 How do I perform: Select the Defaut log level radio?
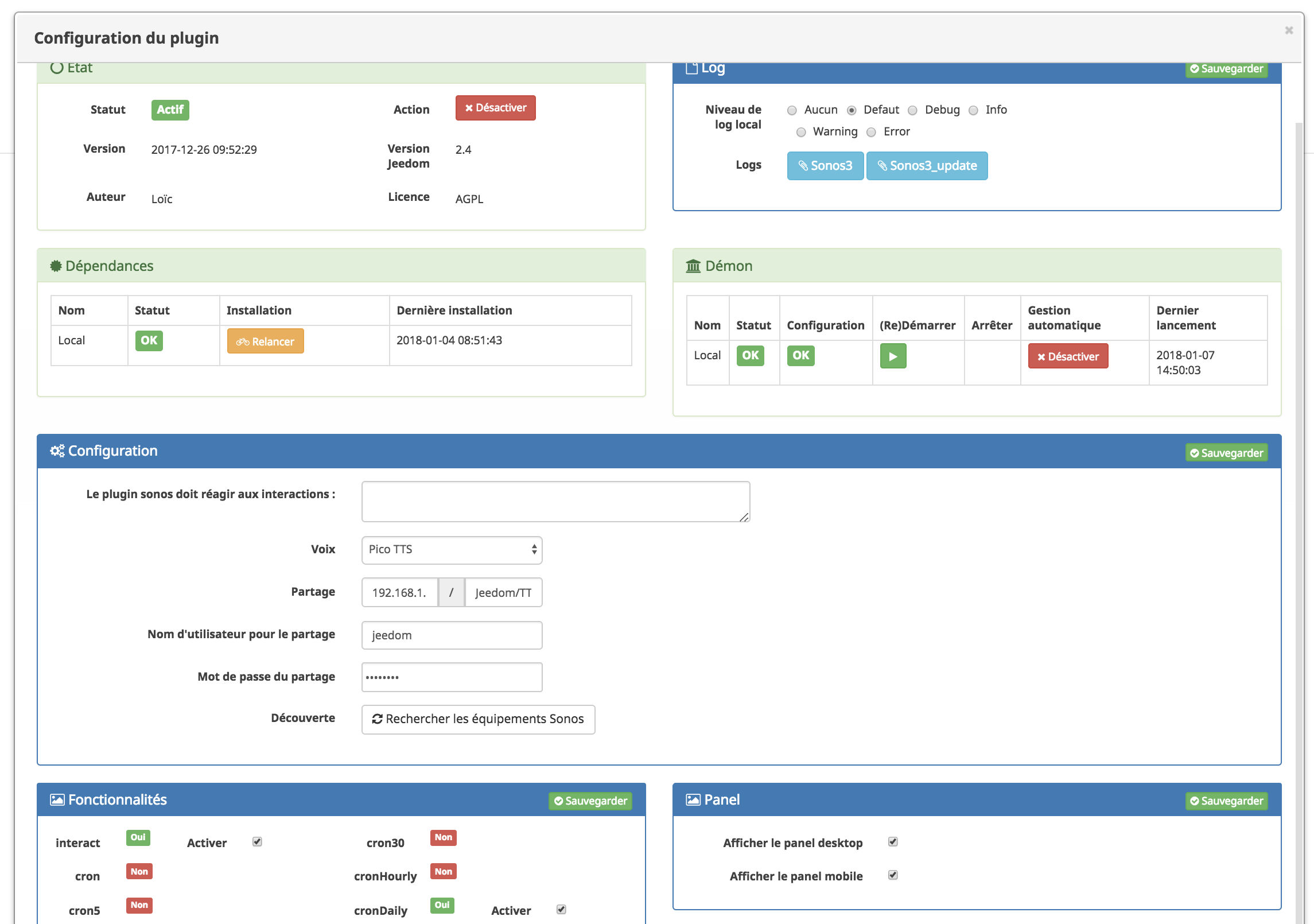click(x=852, y=110)
